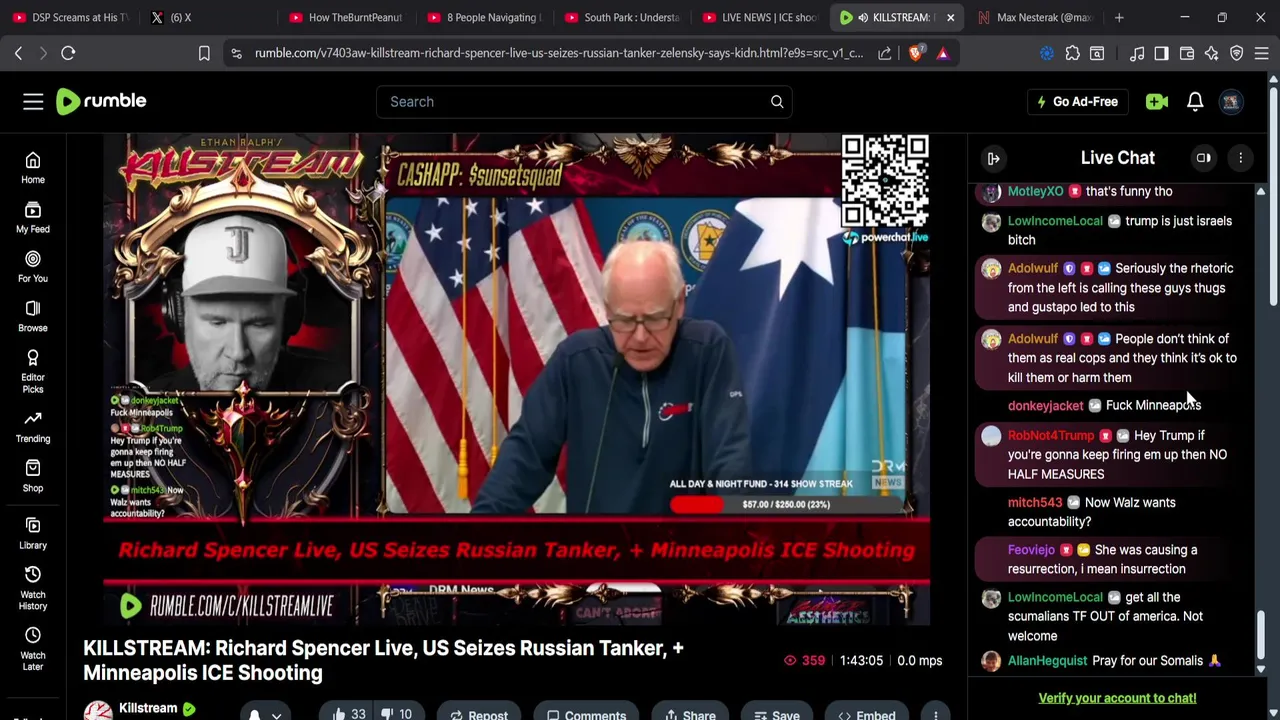Click Verify your account to chat link
Screen dimensions: 1280x720
(x=1117, y=698)
